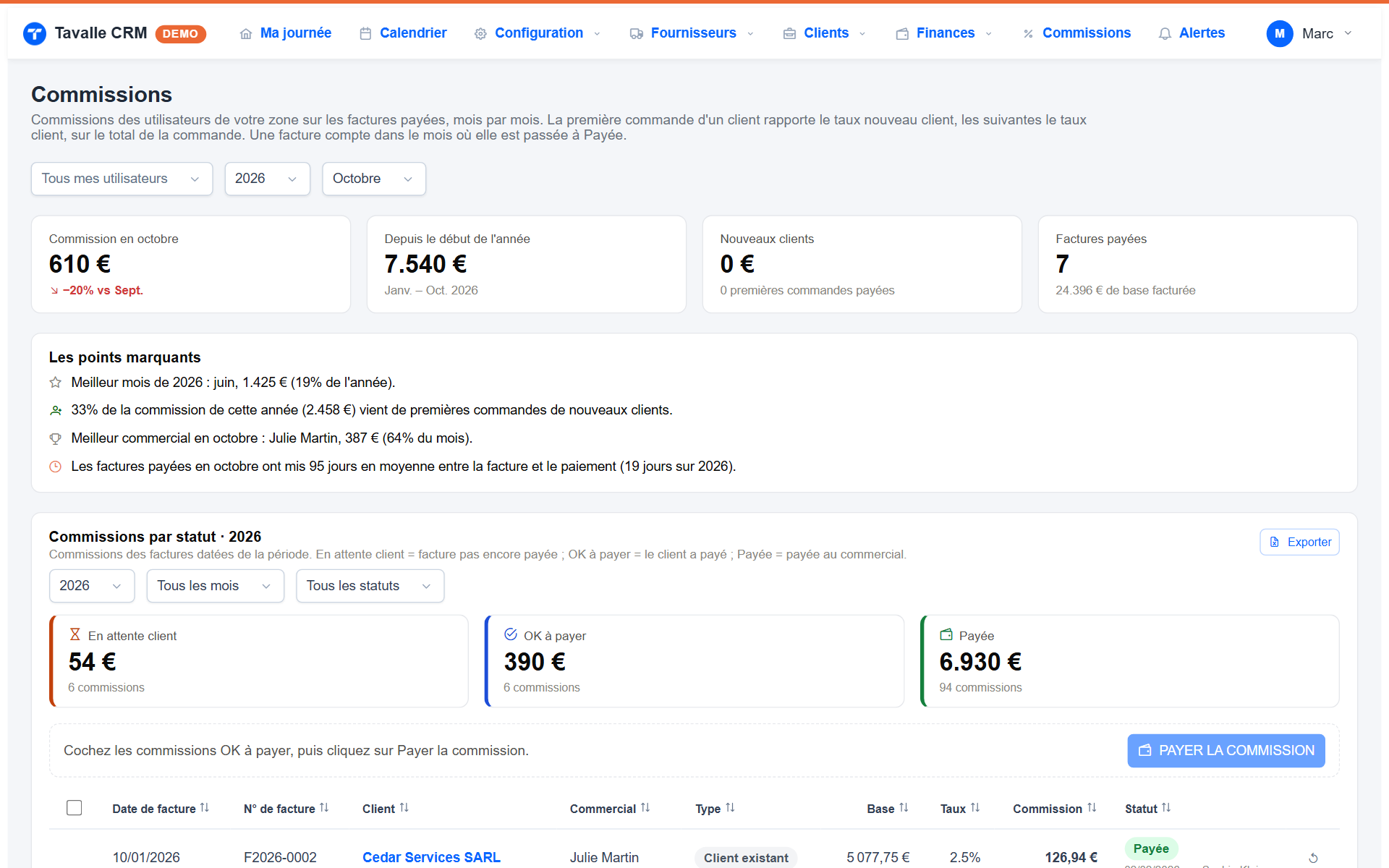Viewport: 1389px width, 868px height.
Task: Click the truck icon beside Fournisseurs
Action: pyautogui.click(x=637, y=34)
